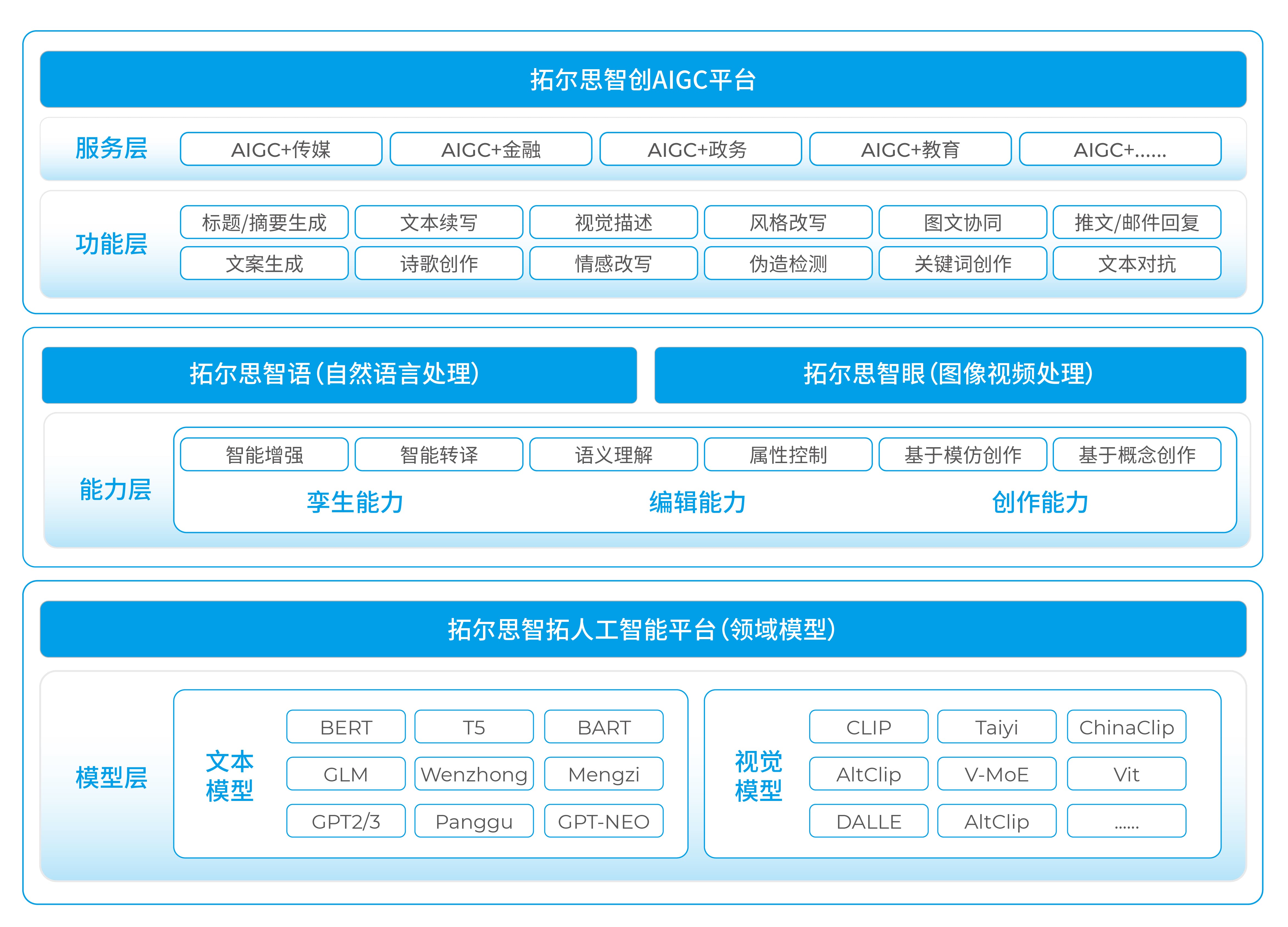Click the 标题/摘要生成 function box
This screenshot has width=1288, height=927.
click(x=264, y=222)
